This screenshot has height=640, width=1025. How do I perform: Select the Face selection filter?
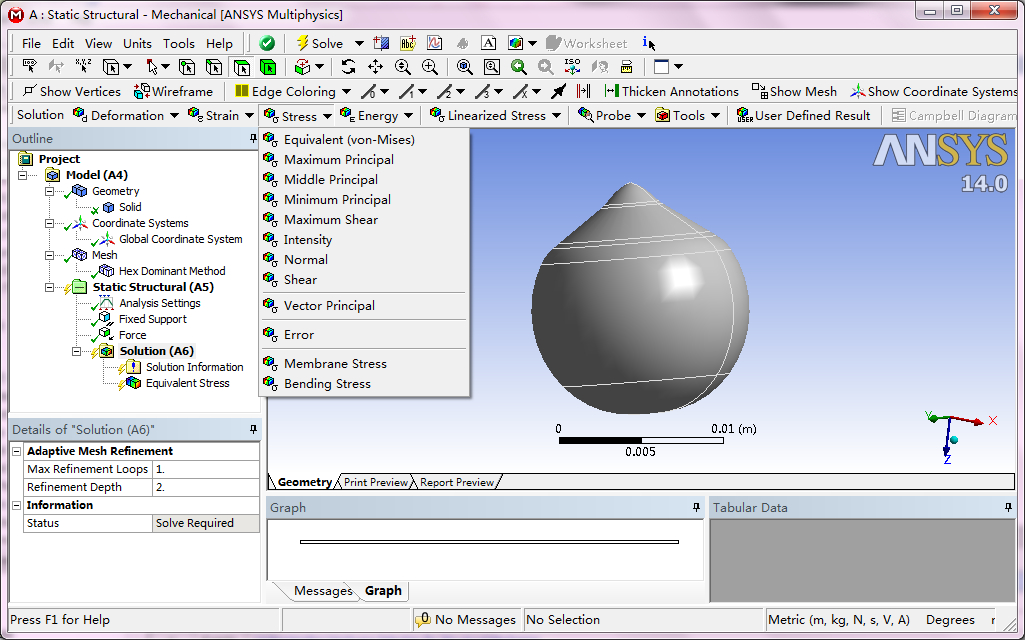point(241,67)
